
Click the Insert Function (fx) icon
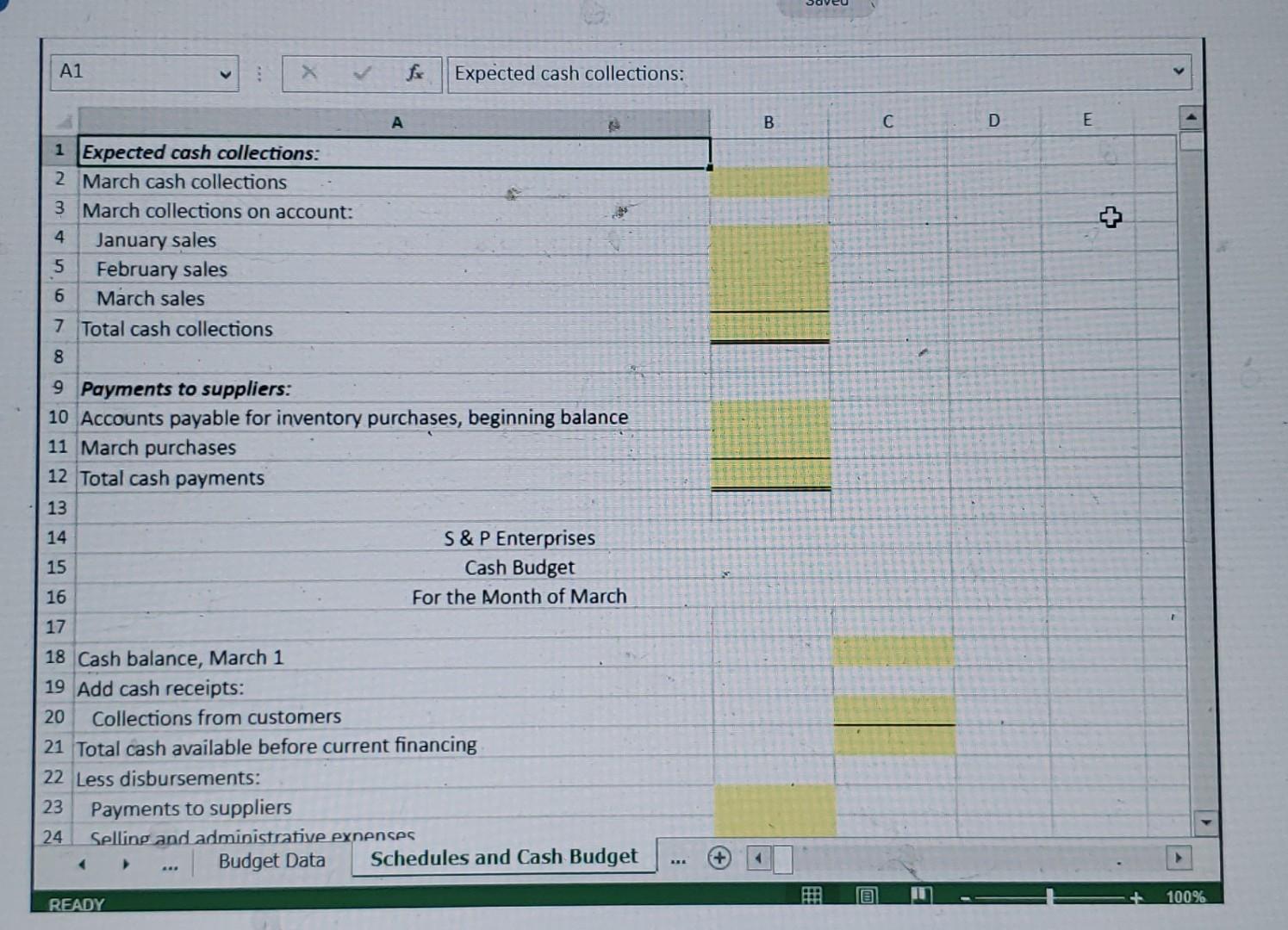click(414, 73)
